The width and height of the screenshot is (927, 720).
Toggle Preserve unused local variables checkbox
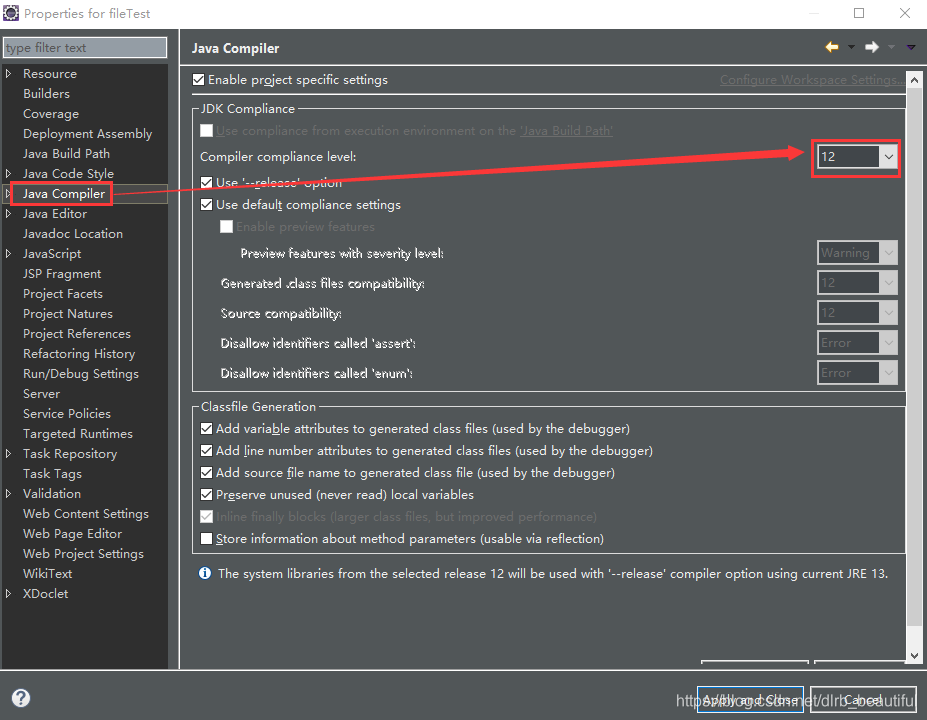[206, 495]
